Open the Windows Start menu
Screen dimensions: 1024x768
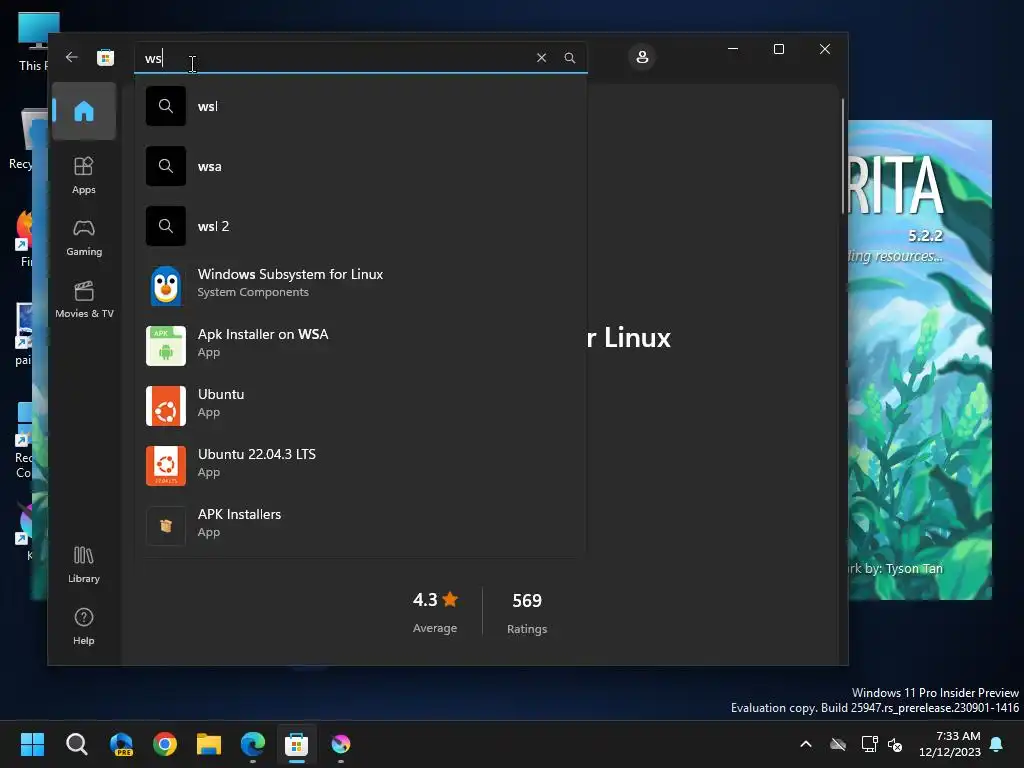click(32, 744)
